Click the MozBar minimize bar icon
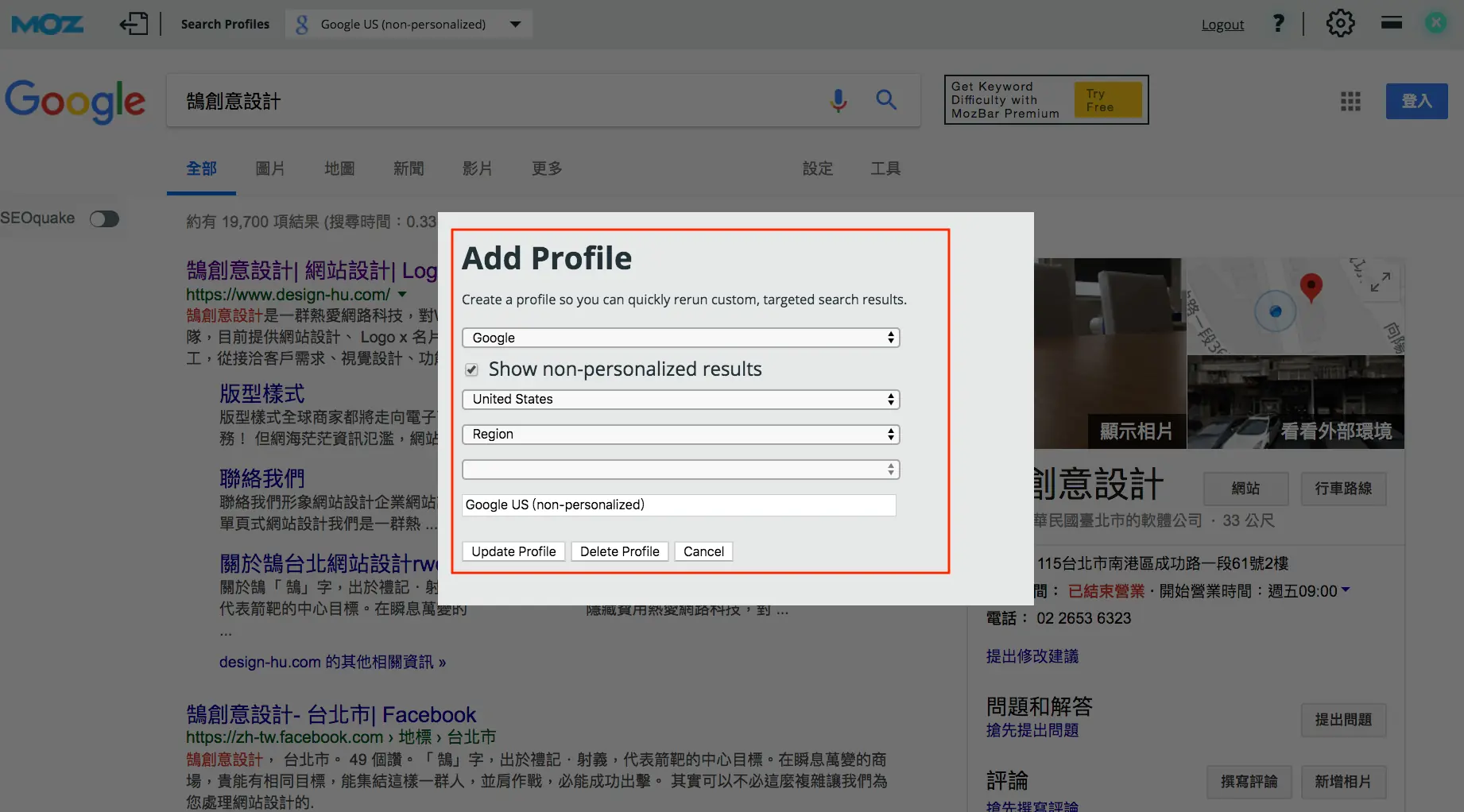 pos(1392,22)
